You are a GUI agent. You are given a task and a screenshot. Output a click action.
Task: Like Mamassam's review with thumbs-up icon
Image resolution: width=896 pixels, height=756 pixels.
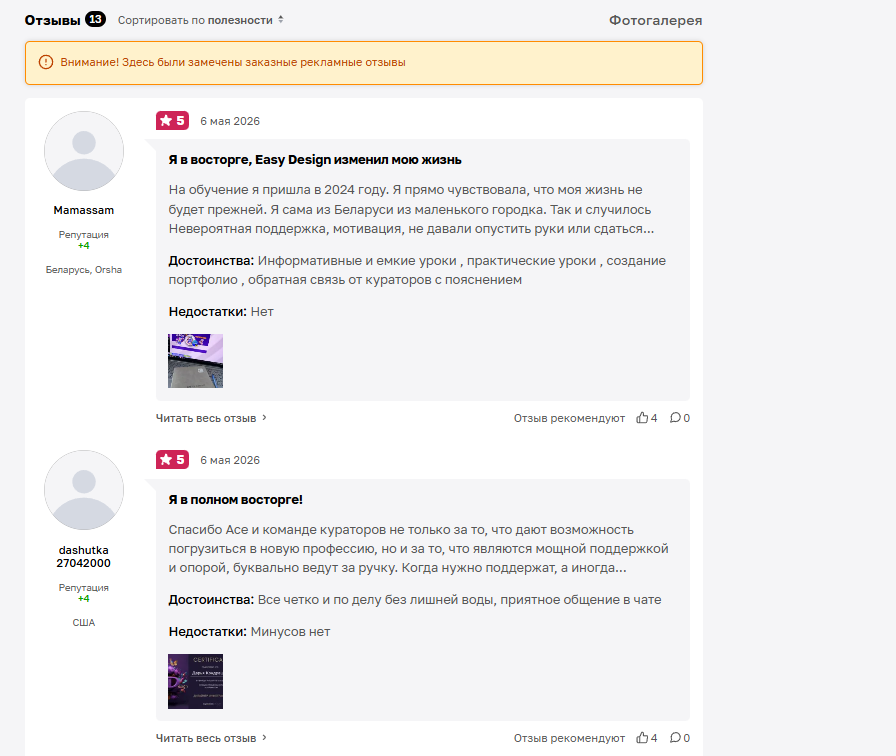click(642, 418)
